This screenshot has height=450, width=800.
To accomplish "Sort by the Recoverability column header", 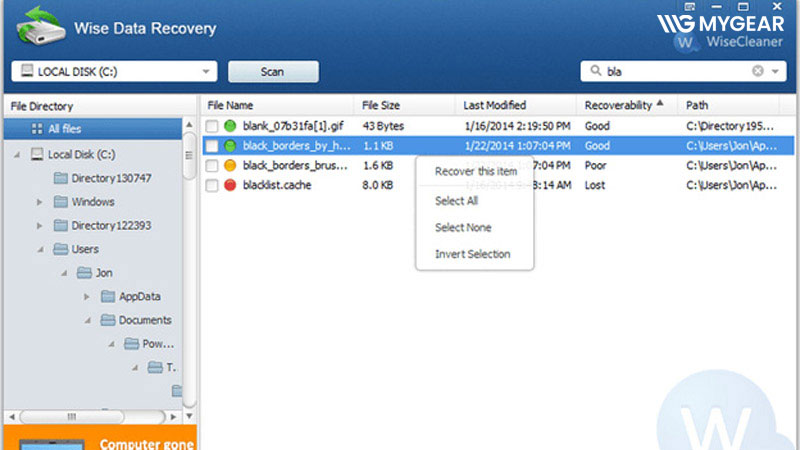I will [618, 105].
